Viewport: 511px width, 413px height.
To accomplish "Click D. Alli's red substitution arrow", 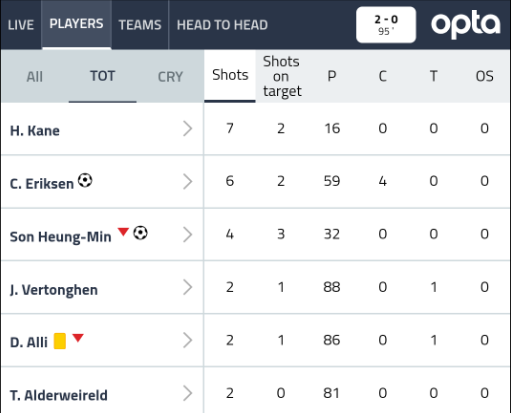I will tap(78, 338).
